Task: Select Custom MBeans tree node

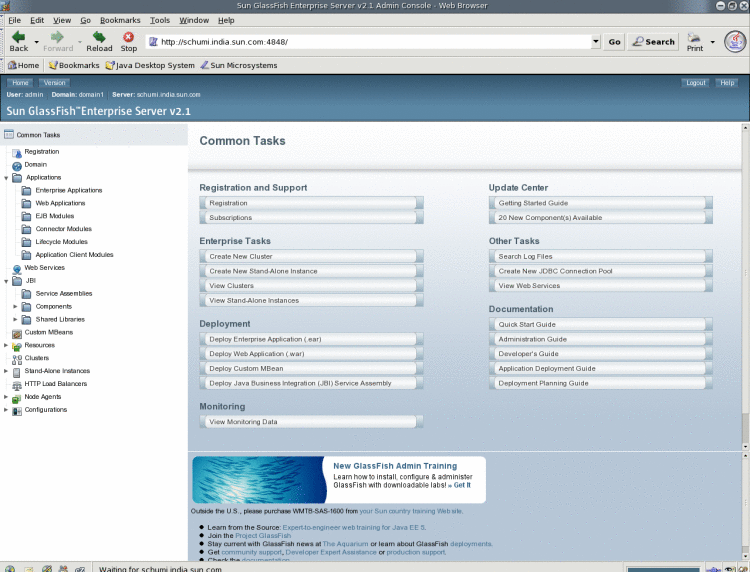Action: coord(49,332)
